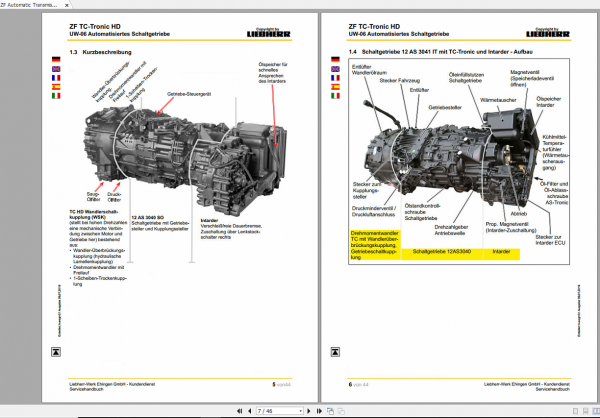Screen dimensions: 600x418
Task: Click the 'Öleinfüllstutzen Schaltgetriebe' label
Action: click(466, 78)
